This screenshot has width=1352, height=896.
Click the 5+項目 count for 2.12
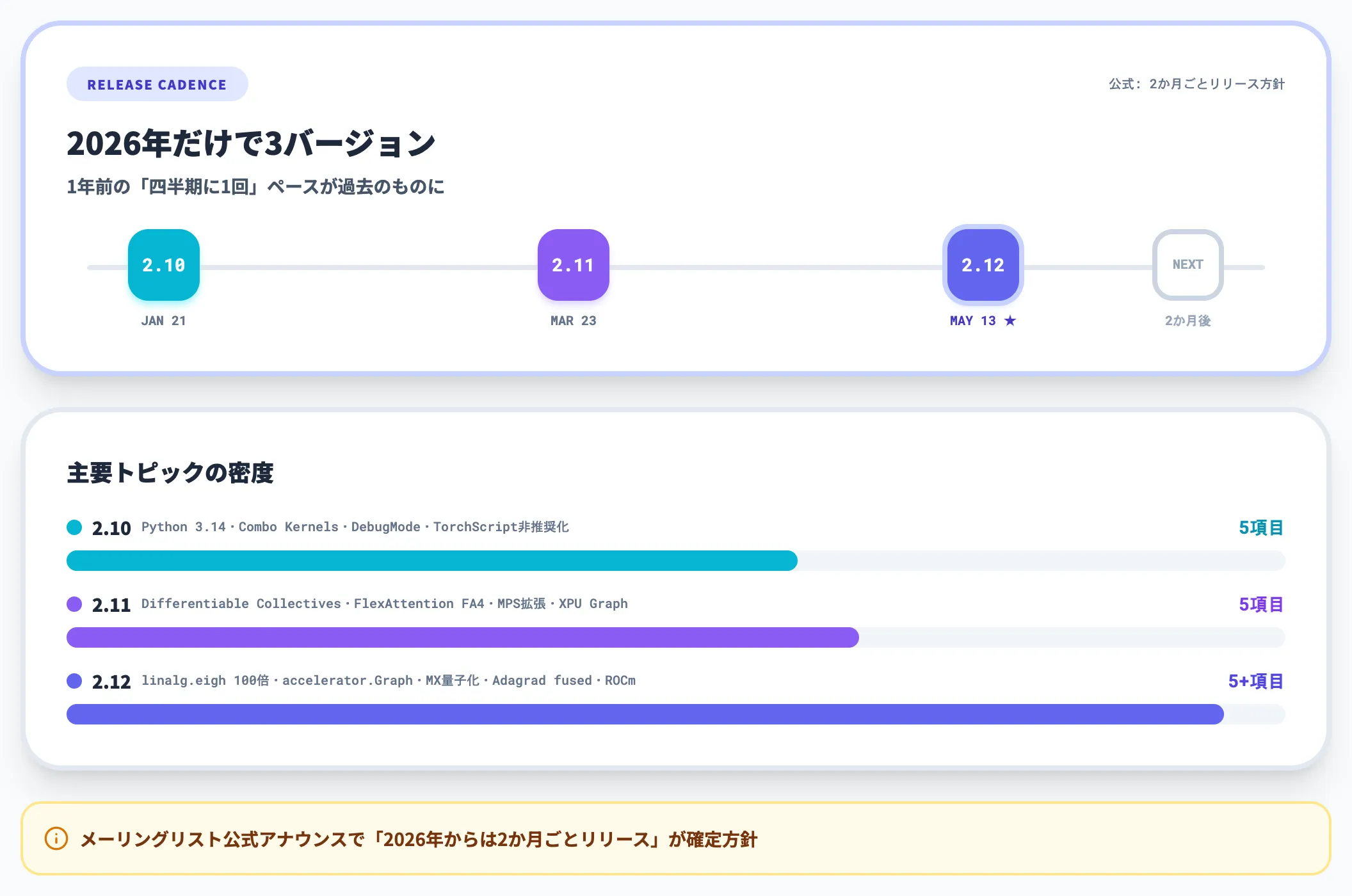(x=1256, y=681)
